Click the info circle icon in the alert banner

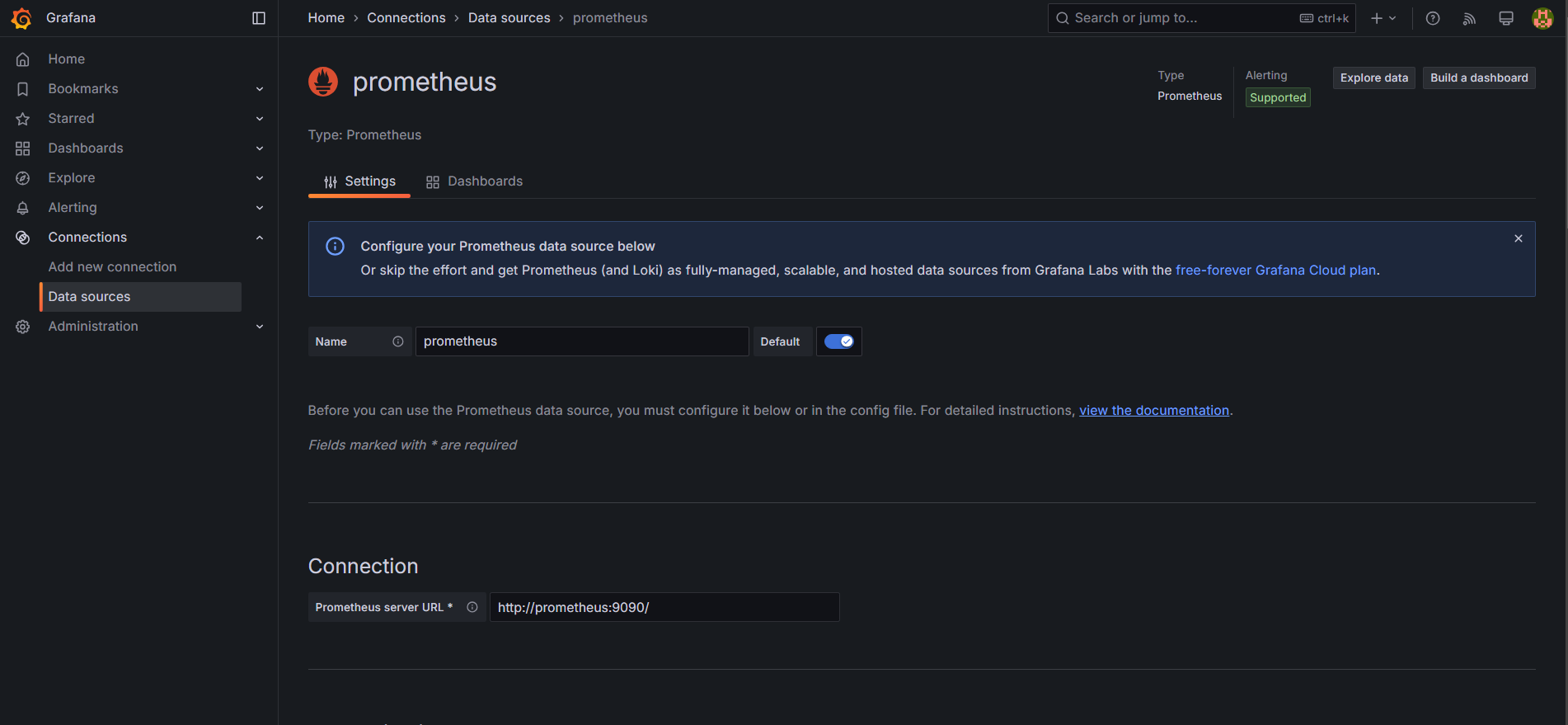pos(336,246)
